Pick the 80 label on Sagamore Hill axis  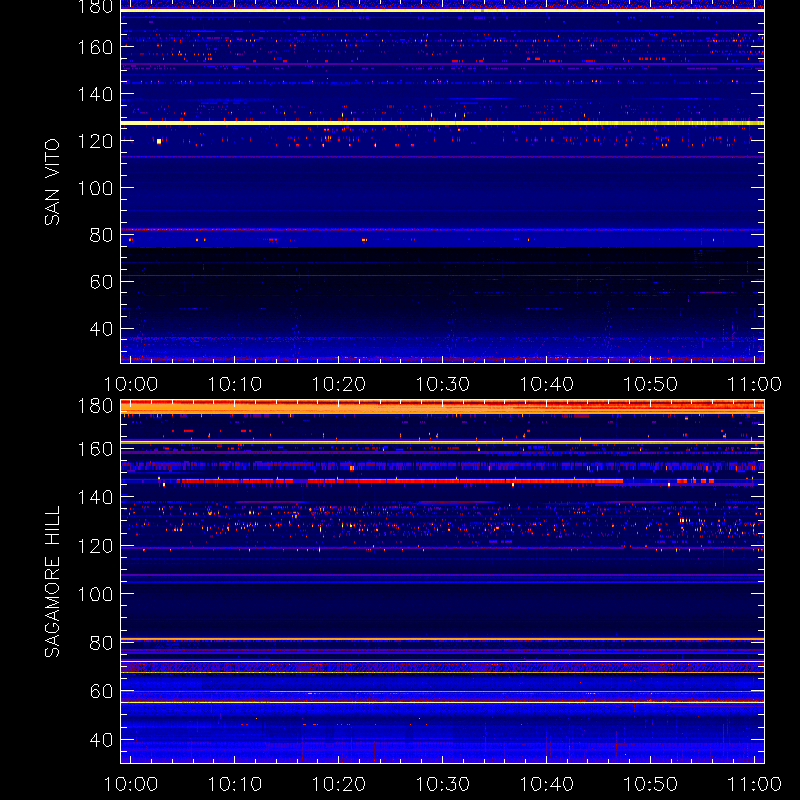(101, 643)
